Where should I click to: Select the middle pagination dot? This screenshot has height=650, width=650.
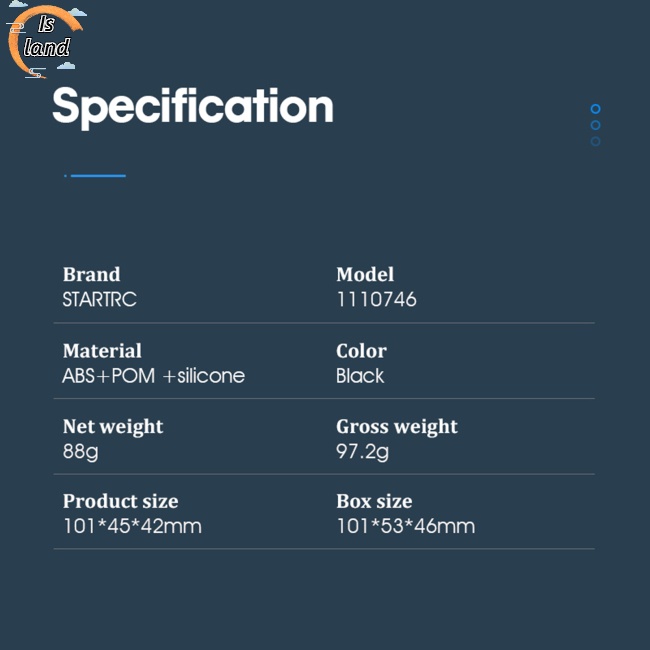(596, 125)
